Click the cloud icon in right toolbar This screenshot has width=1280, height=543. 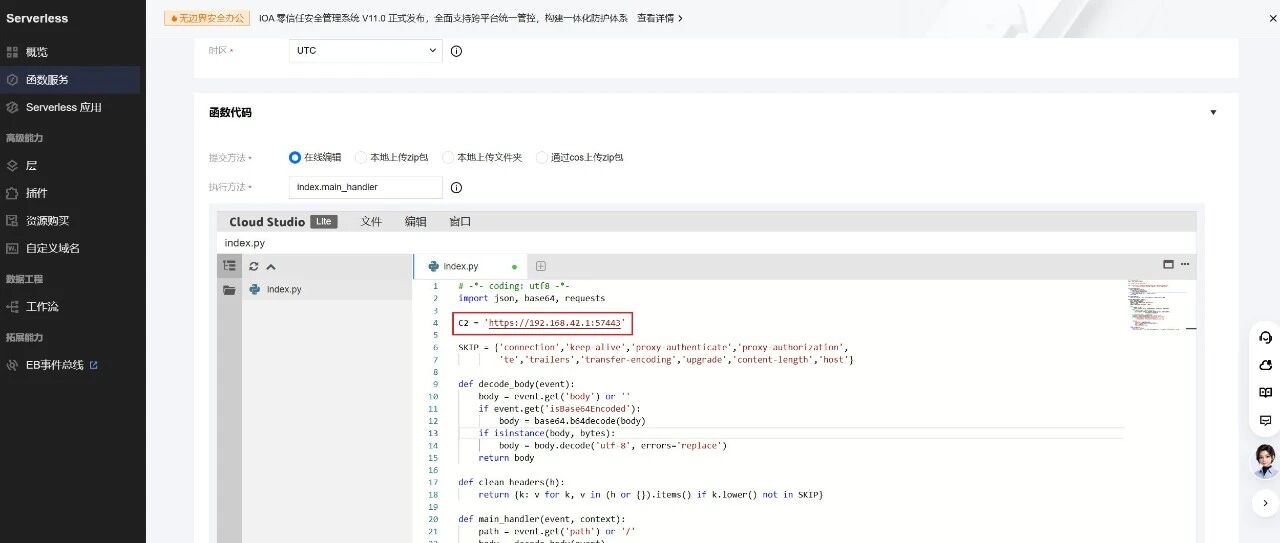pyautogui.click(x=1265, y=365)
